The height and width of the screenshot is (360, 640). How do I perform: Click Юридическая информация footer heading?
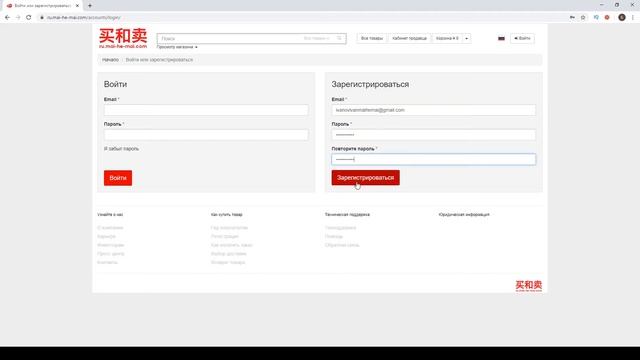click(464, 215)
